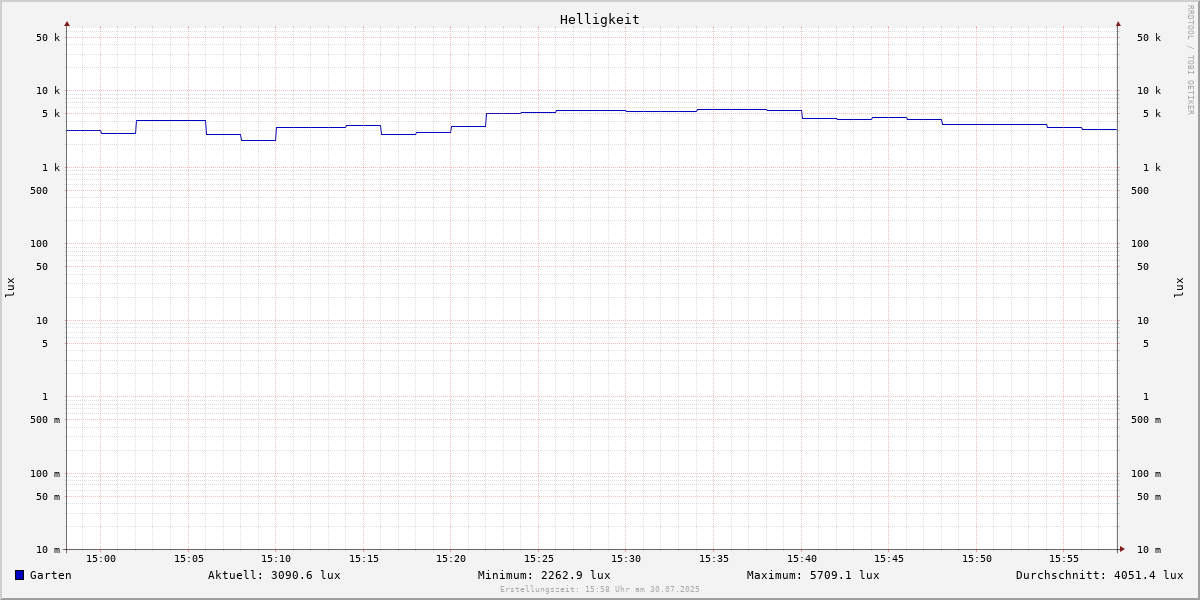1200x600 pixels.
Task: Click the "1 k" tick on right axis
Action: pos(1152,168)
